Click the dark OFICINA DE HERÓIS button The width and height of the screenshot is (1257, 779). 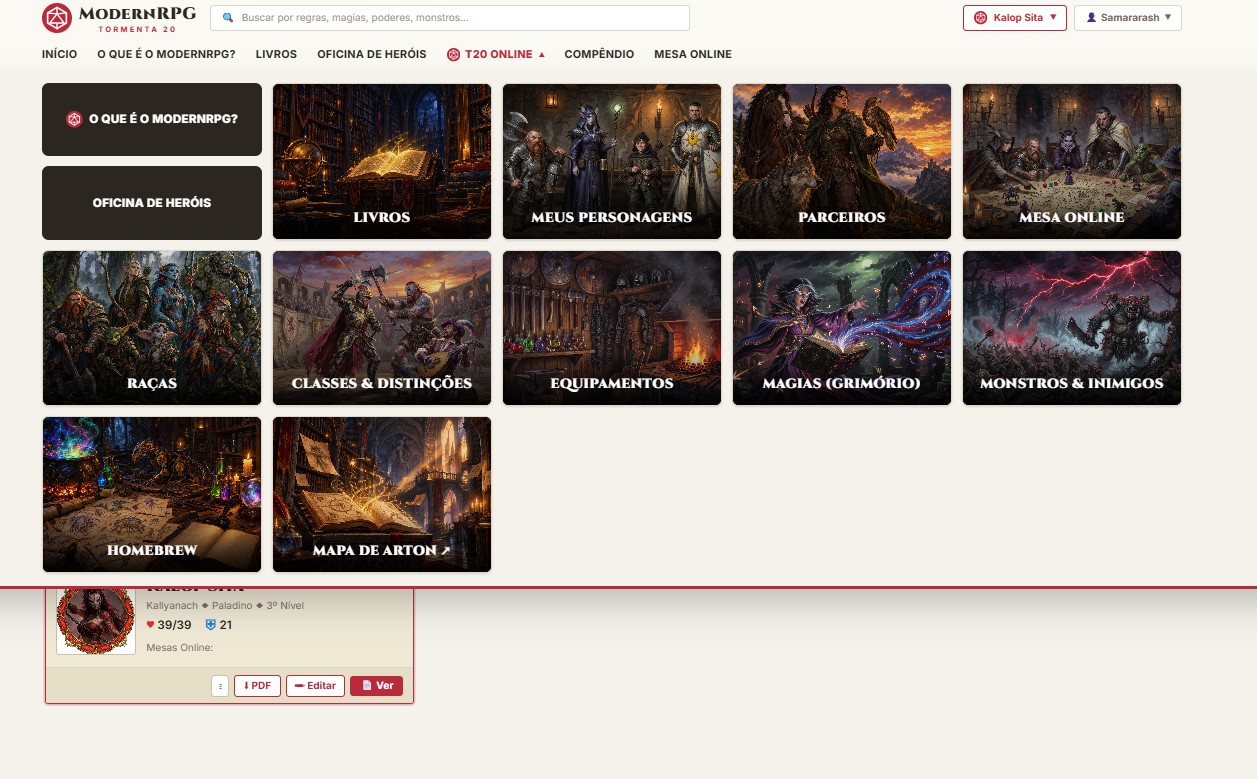152,203
